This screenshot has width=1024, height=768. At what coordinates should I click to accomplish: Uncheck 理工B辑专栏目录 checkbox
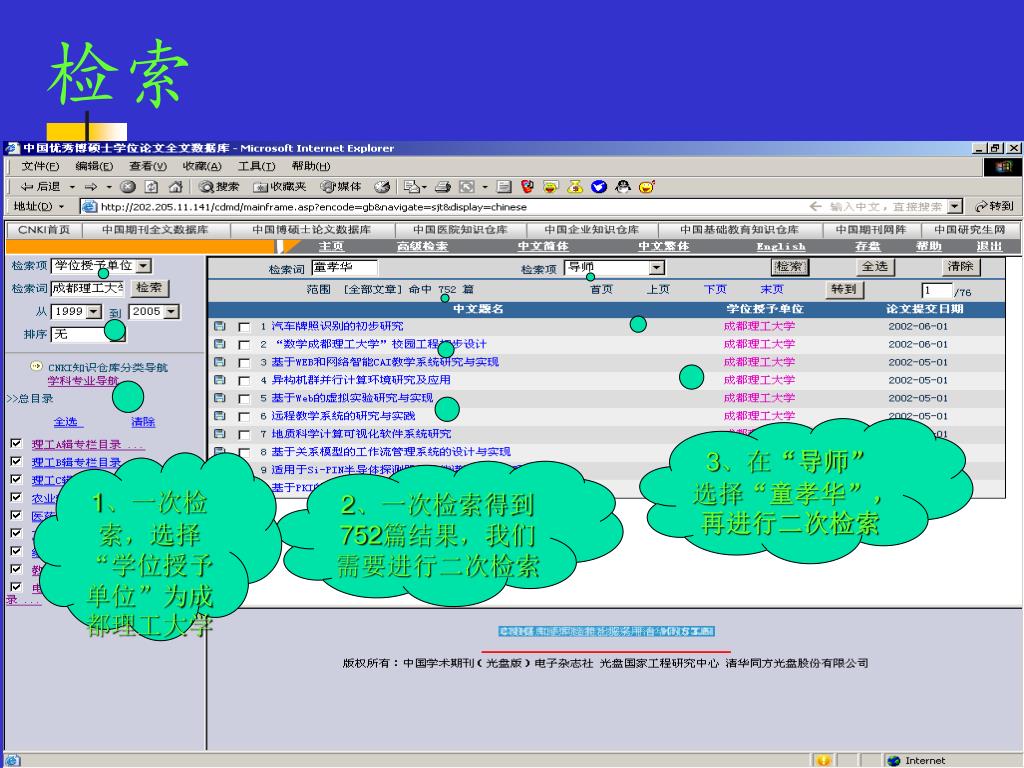(16, 461)
